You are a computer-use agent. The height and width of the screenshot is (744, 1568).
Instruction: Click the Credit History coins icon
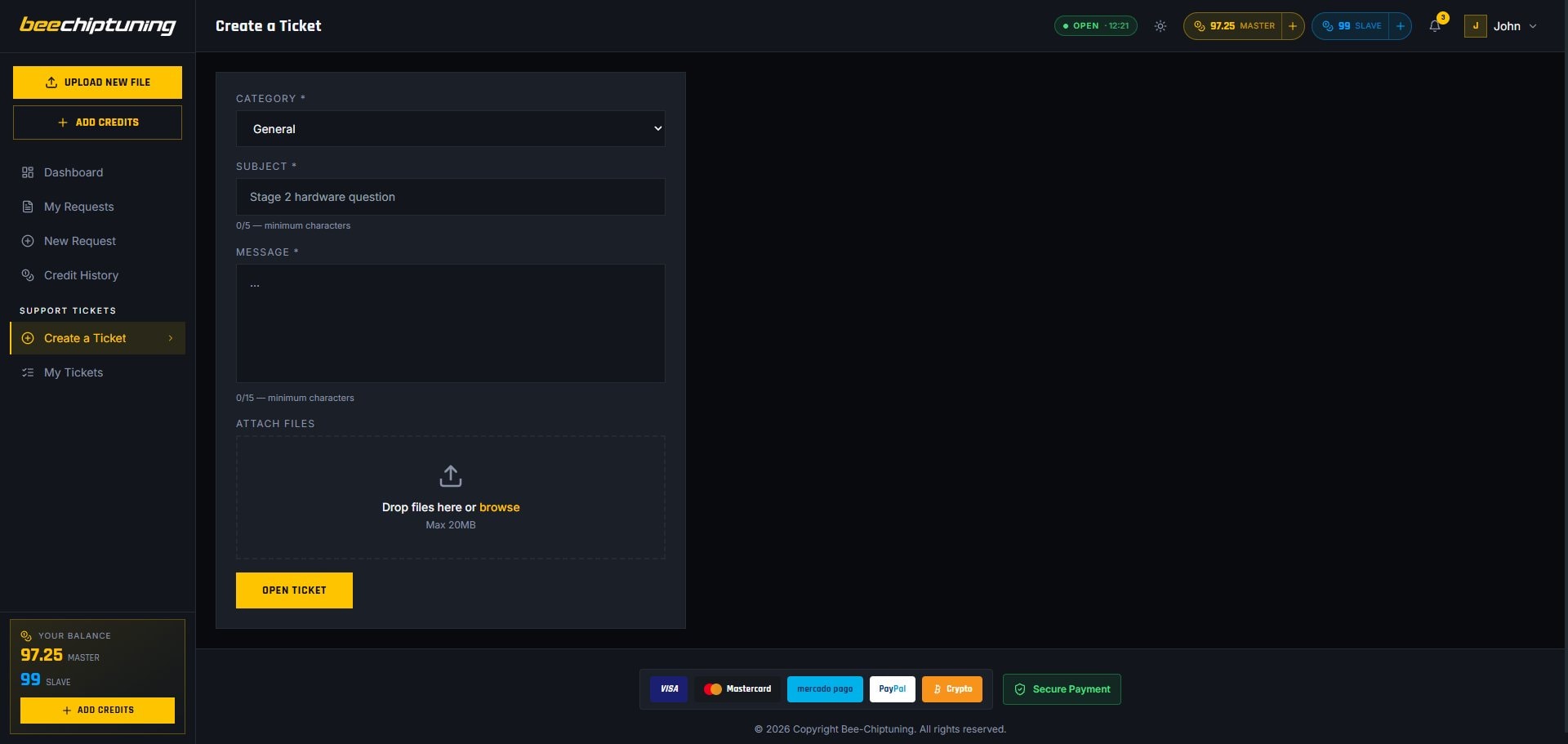pyautogui.click(x=28, y=275)
